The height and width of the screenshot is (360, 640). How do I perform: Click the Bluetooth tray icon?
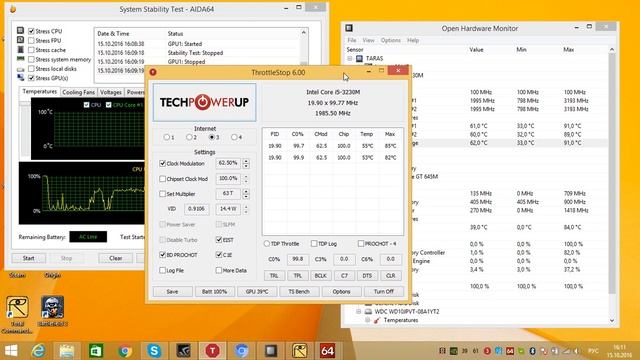[532, 351]
